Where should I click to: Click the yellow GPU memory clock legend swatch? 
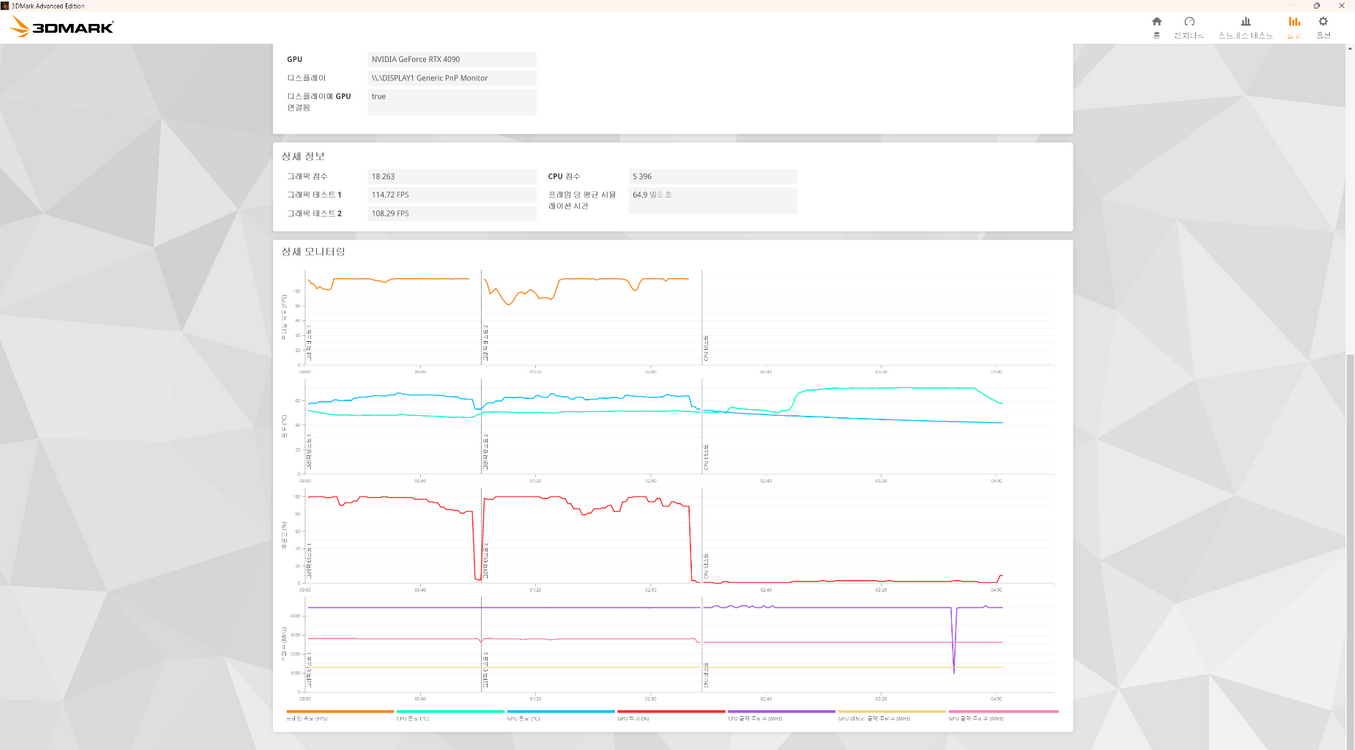coord(891,712)
